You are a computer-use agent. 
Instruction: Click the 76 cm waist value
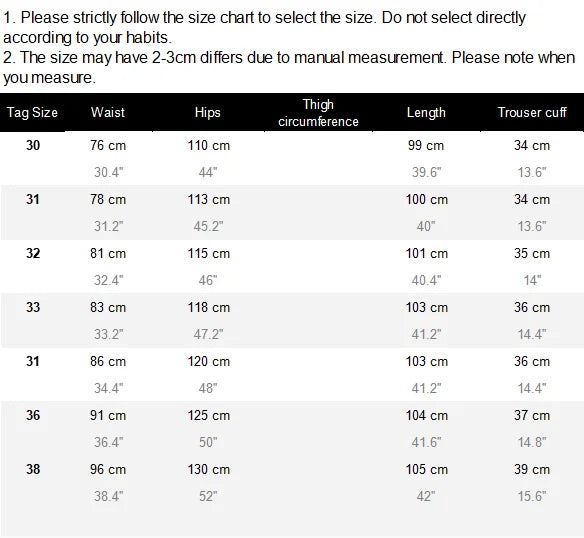(x=108, y=145)
